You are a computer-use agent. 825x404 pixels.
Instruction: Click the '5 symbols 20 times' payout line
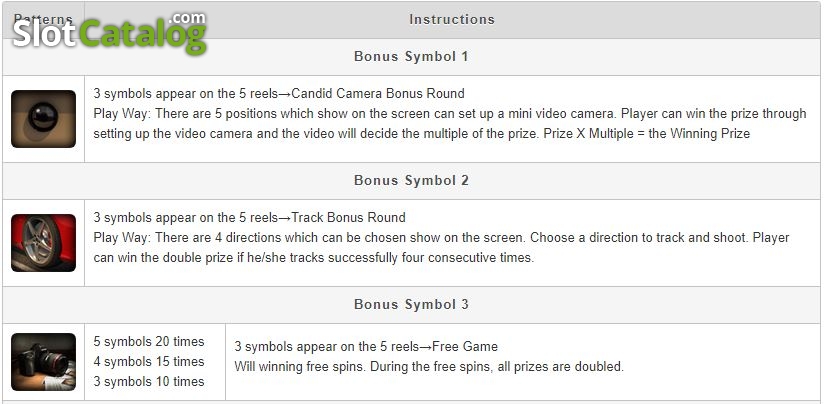pyautogui.click(x=149, y=342)
